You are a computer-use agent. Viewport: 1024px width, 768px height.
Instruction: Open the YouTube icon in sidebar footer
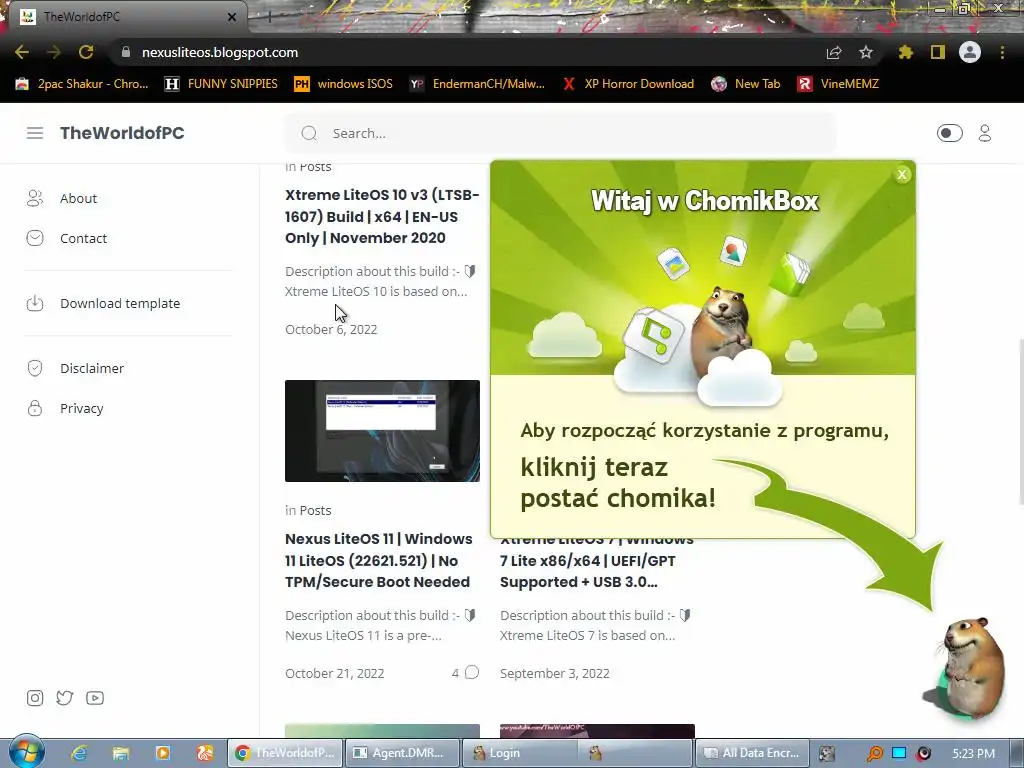[x=95, y=698]
